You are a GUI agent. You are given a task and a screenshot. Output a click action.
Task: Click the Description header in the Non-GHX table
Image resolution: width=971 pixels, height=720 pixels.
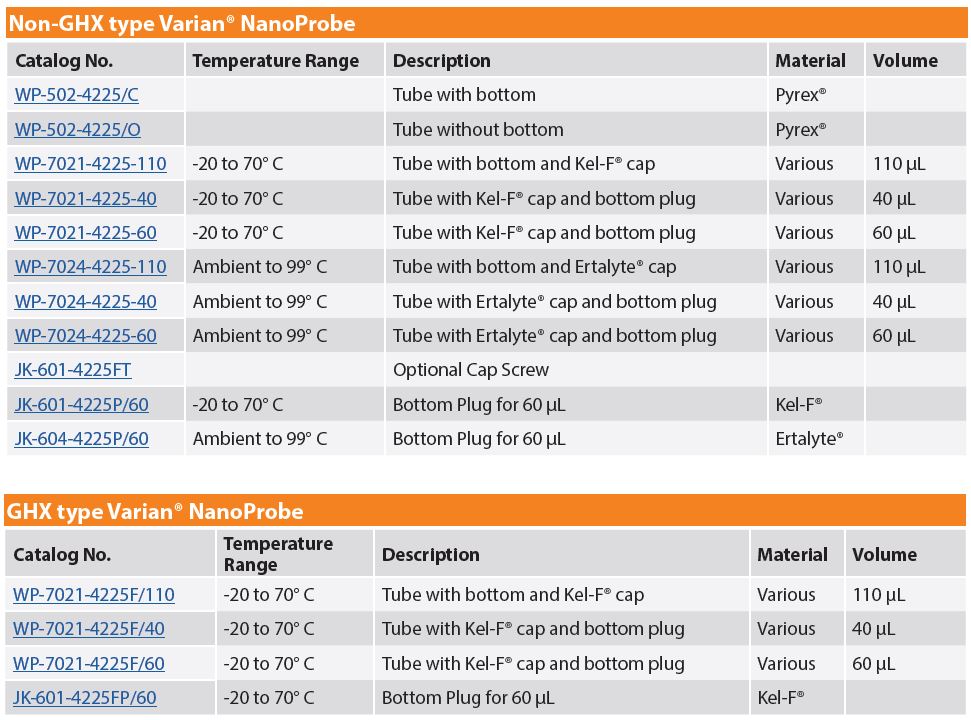[x=442, y=61]
